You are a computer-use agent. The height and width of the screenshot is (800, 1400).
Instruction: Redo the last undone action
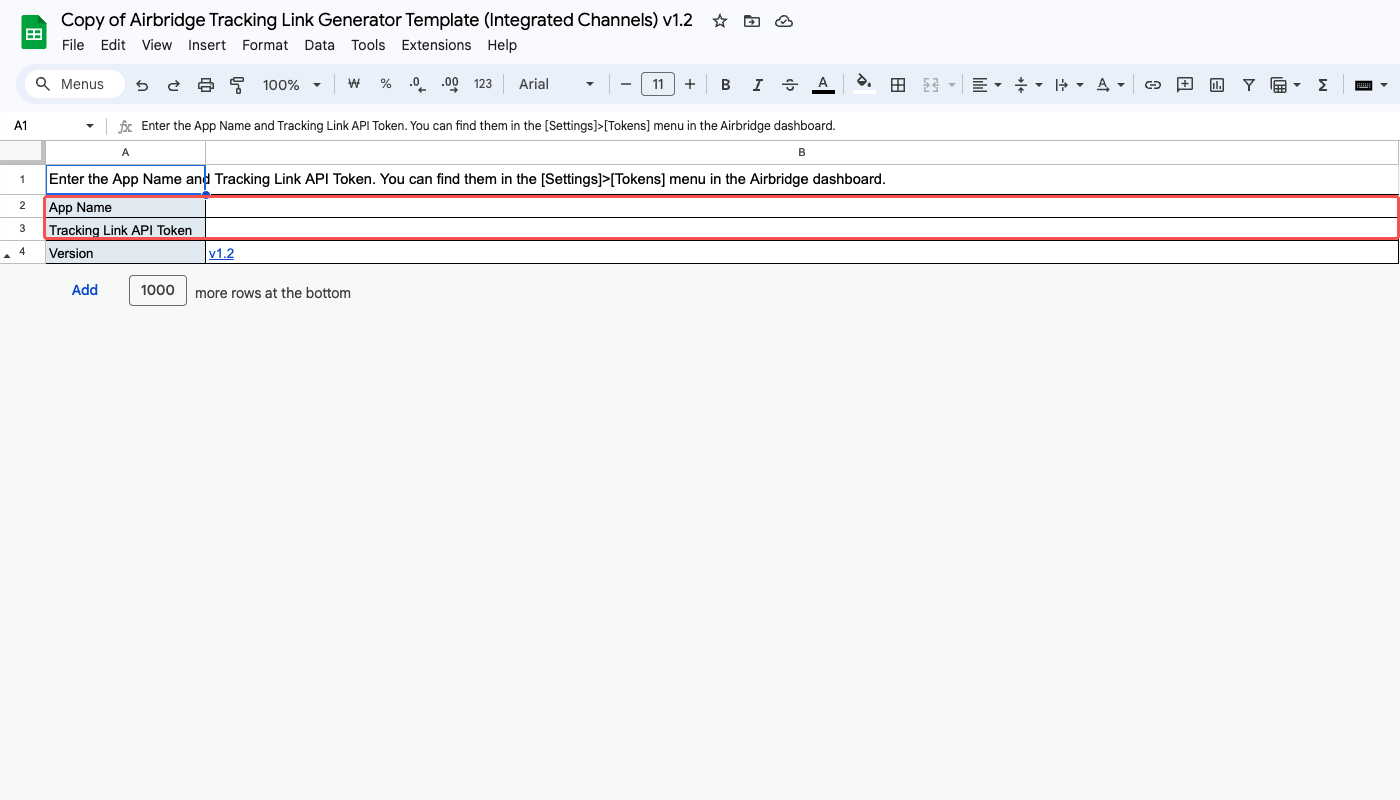pyautogui.click(x=174, y=85)
